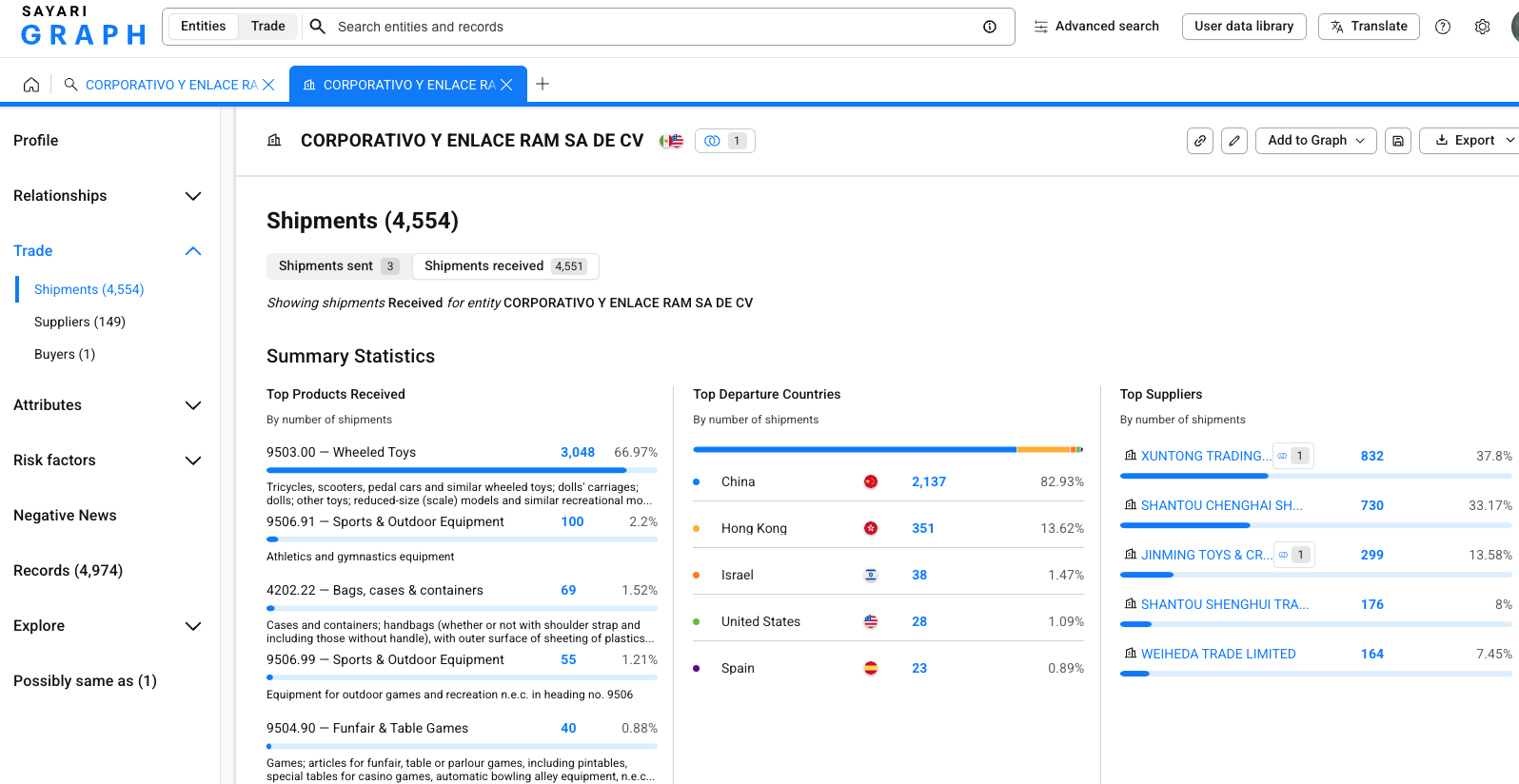1519x784 pixels.
Task: Click JINMING TOYS match badge
Action: tap(1294, 555)
